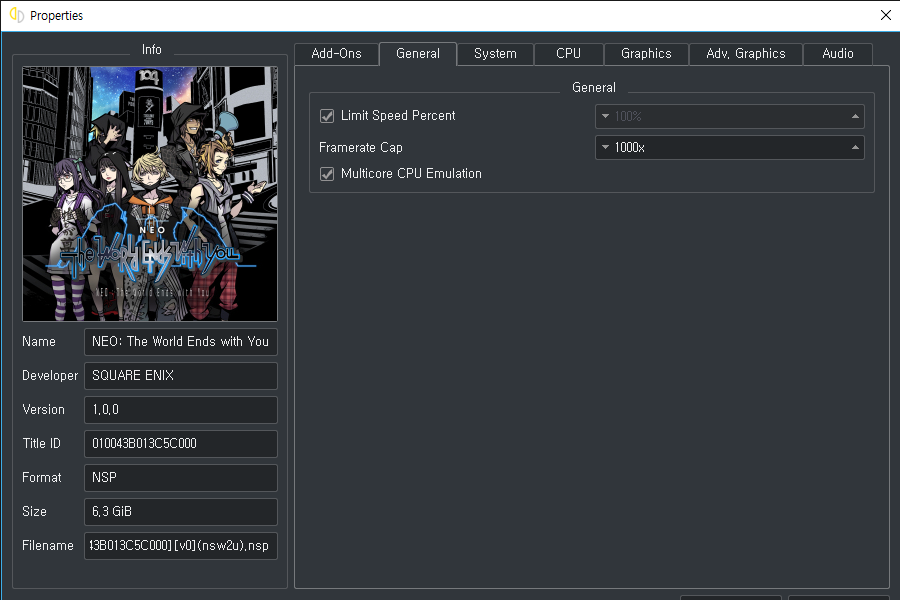Viewport: 900px width, 600px height.
Task: Click the Title ID field
Action: coord(181,444)
